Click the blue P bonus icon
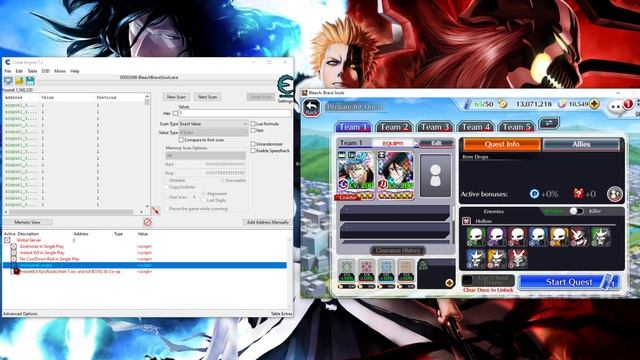The image size is (640, 360). pyautogui.click(x=534, y=194)
